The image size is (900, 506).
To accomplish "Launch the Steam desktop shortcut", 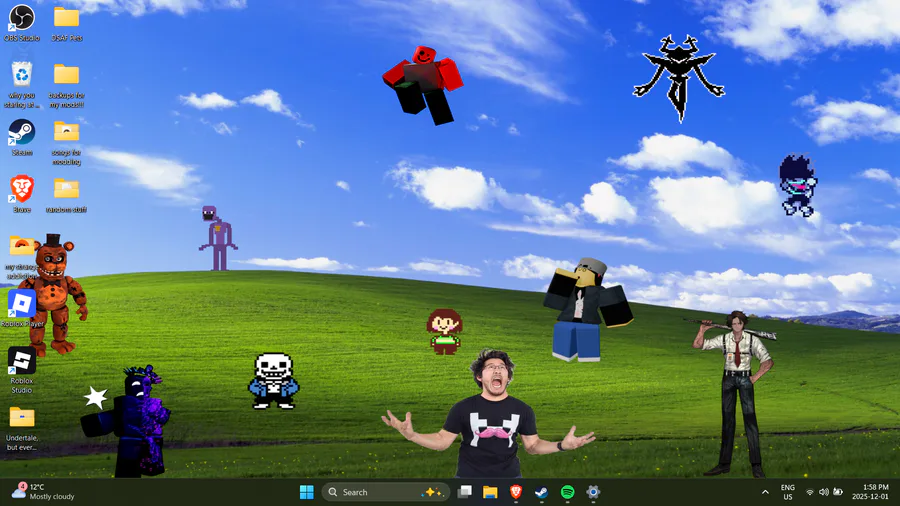I will (x=22, y=137).
